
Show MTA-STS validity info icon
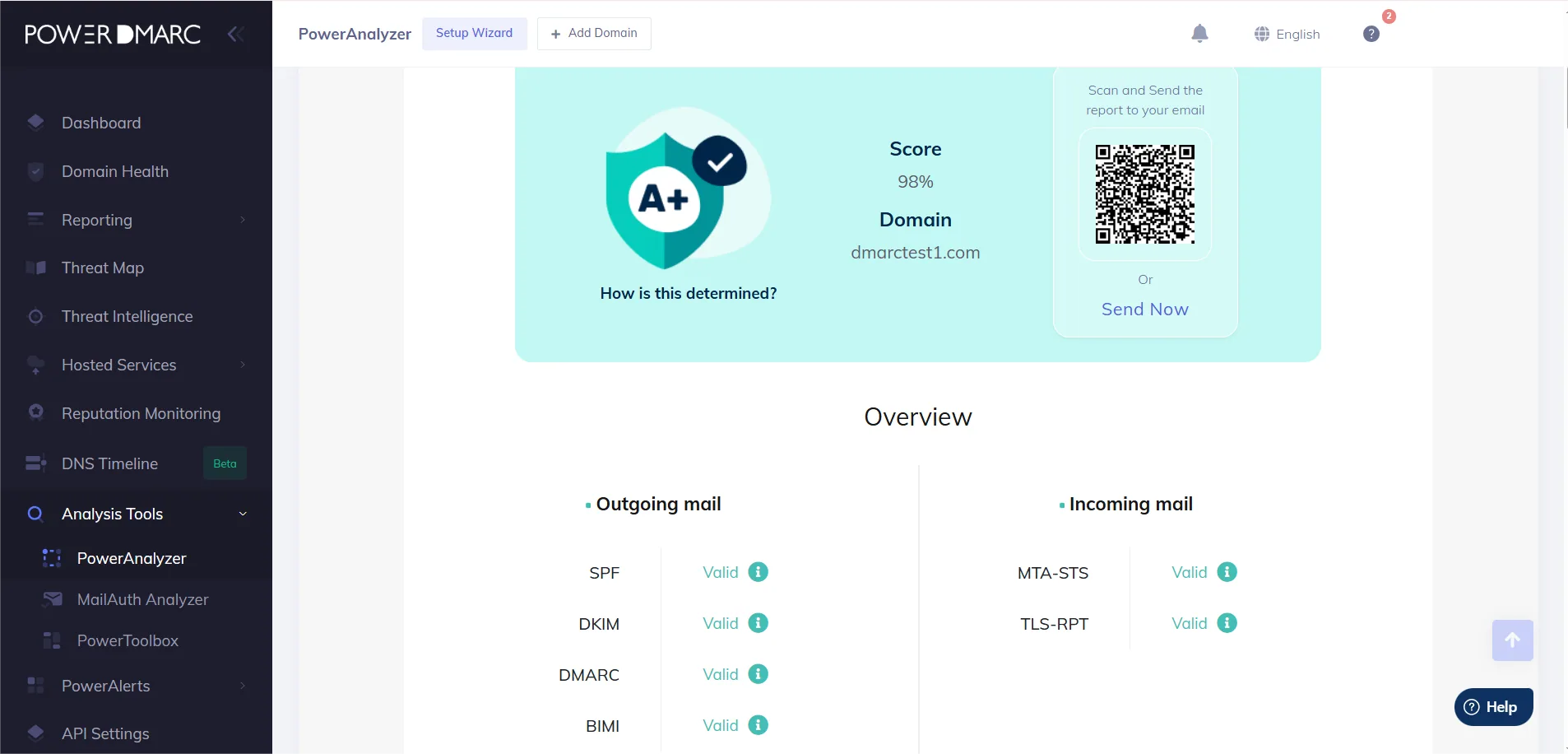[x=1227, y=572]
